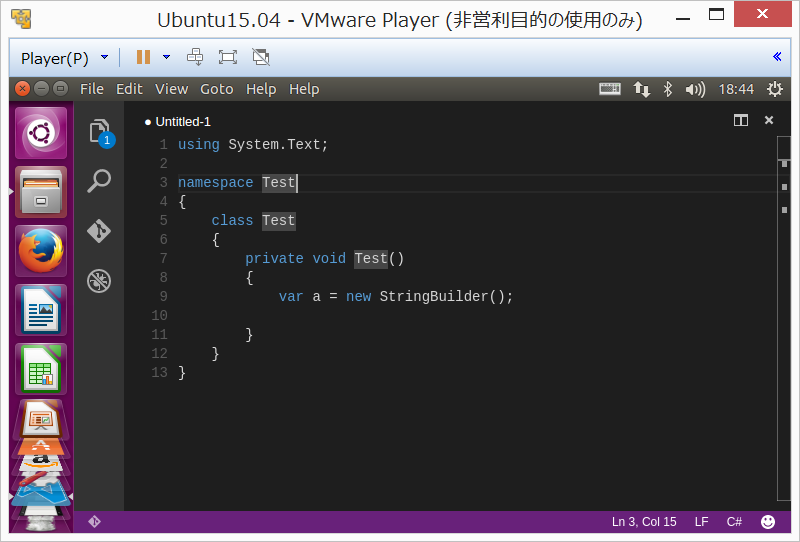Enter VMware full screen mode
The height and width of the screenshot is (542, 800).
228,57
